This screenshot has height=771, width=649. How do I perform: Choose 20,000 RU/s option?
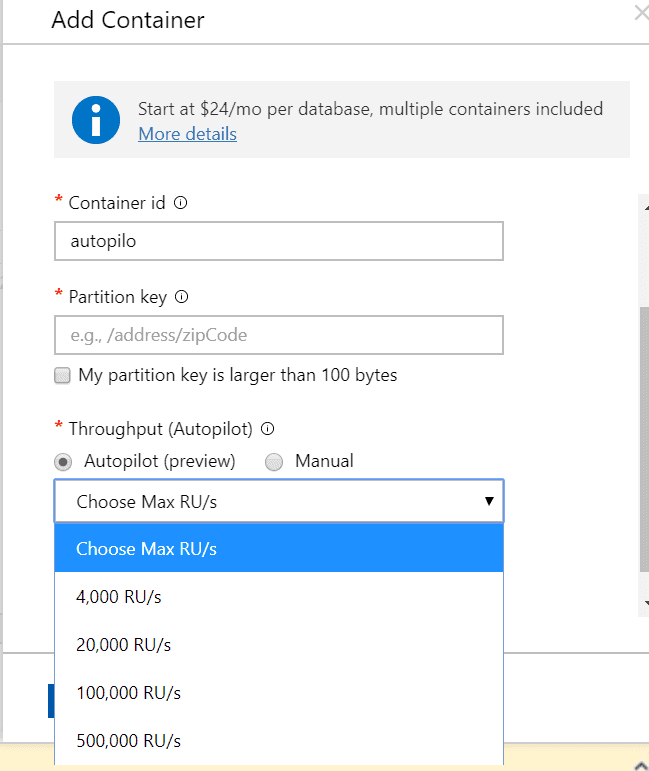279,644
